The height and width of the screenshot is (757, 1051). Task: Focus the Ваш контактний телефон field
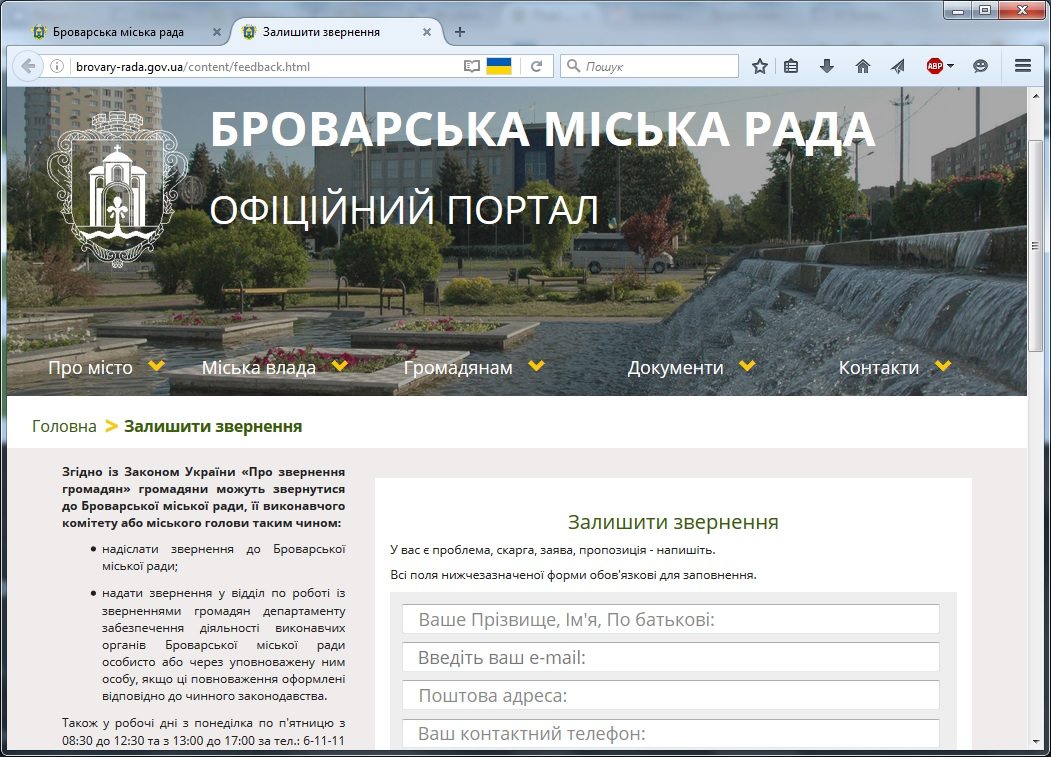pyautogui.click(x=671, y=734)
